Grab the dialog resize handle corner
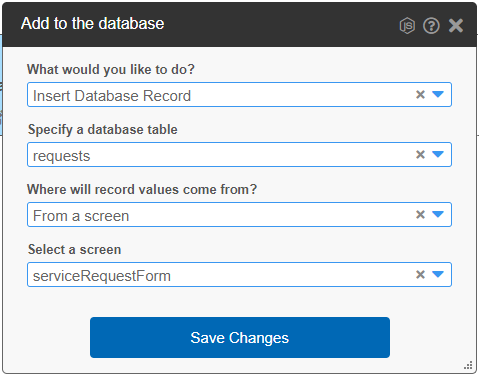 468,365
